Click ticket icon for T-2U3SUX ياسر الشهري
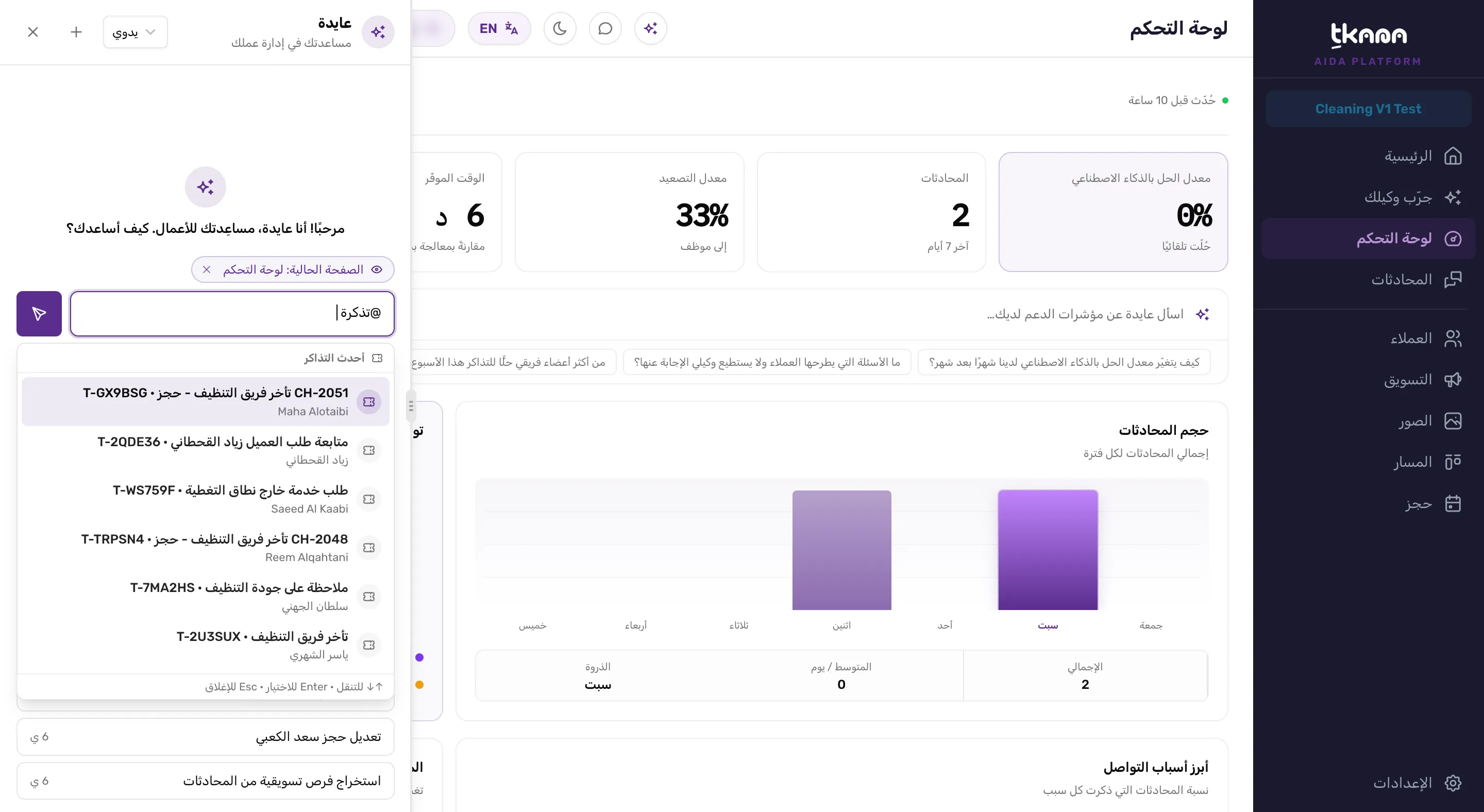The width and height of the screenshot is (1484, 812). [369, 645]
